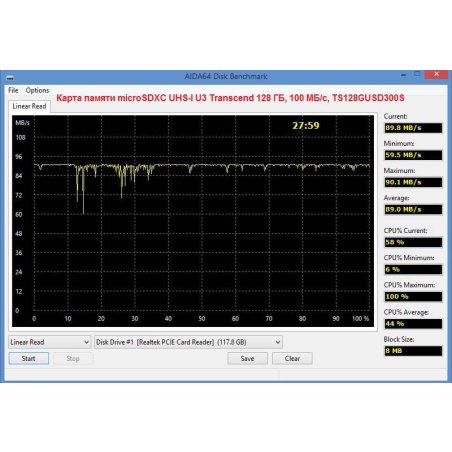
Task: Clear the benchmark graph
Action: coord(292,359)
